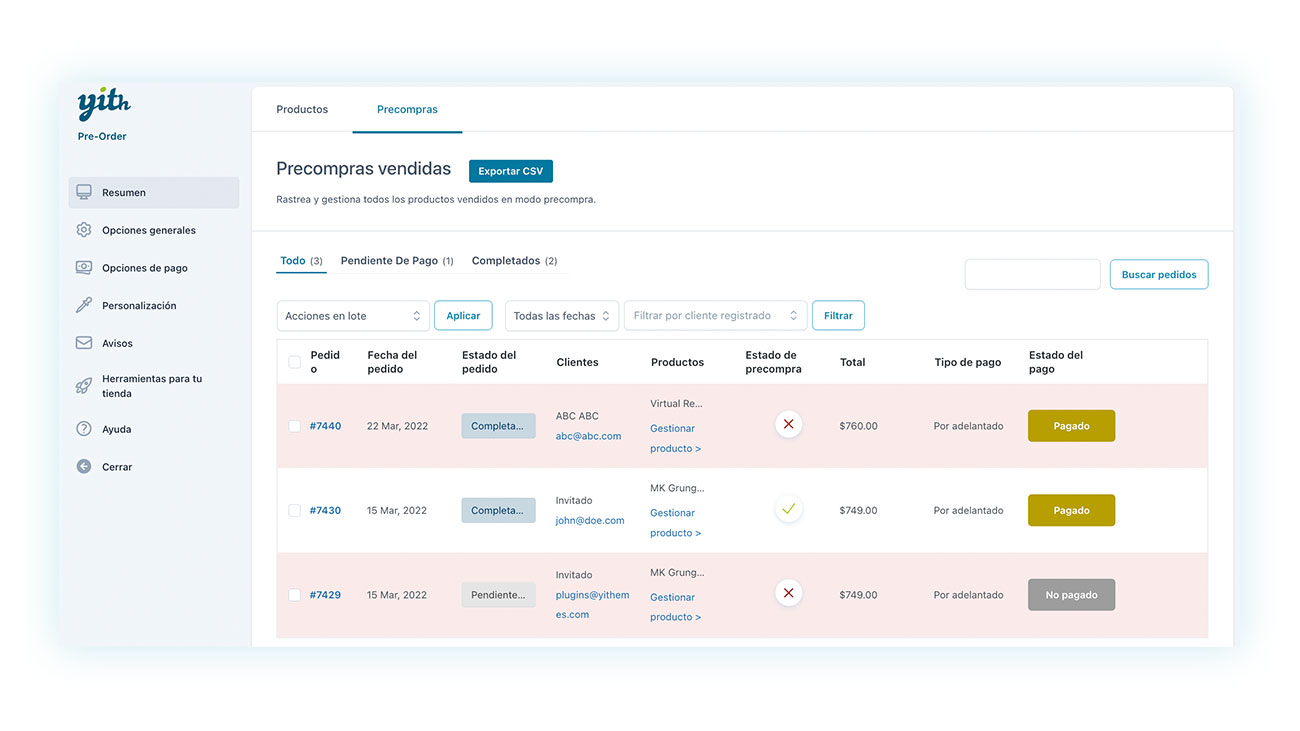Open order link #7440

click(325, 426)
